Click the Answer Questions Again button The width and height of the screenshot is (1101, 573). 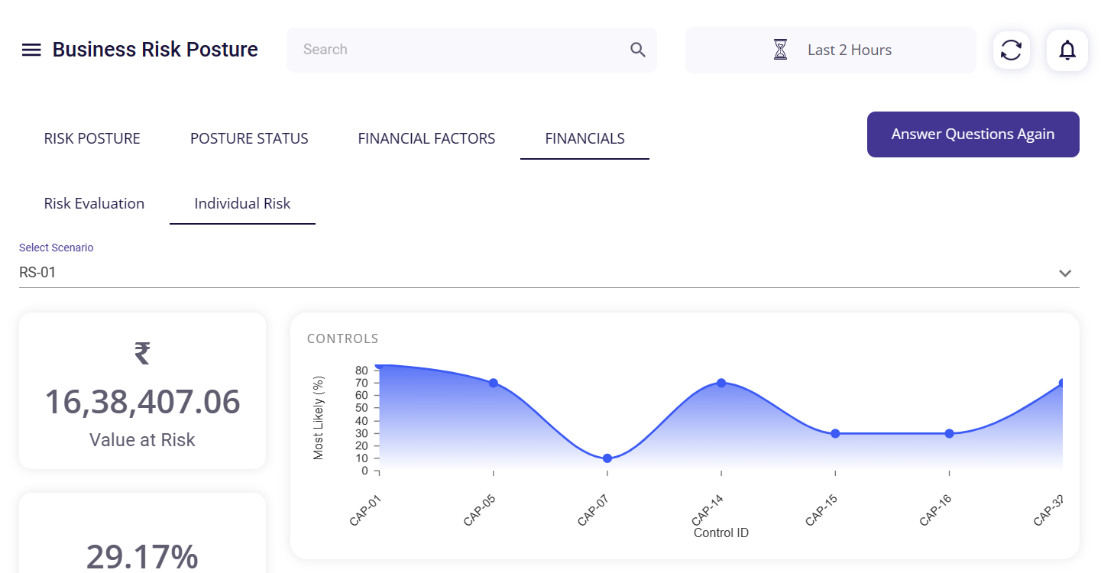[x=973, y=134]
